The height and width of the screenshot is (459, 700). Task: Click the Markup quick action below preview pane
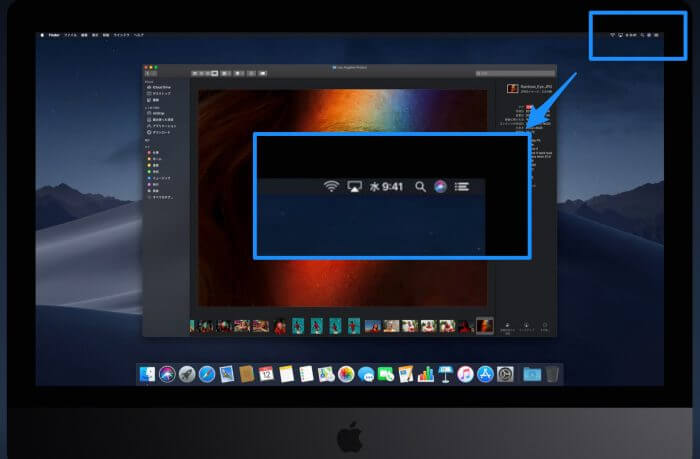click(x=526, y=327)
